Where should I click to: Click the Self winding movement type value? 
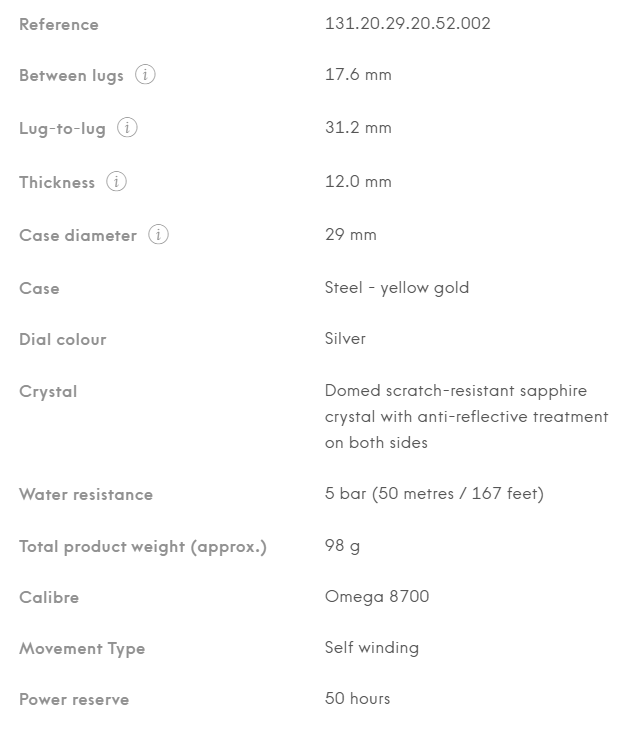(372, 648)
